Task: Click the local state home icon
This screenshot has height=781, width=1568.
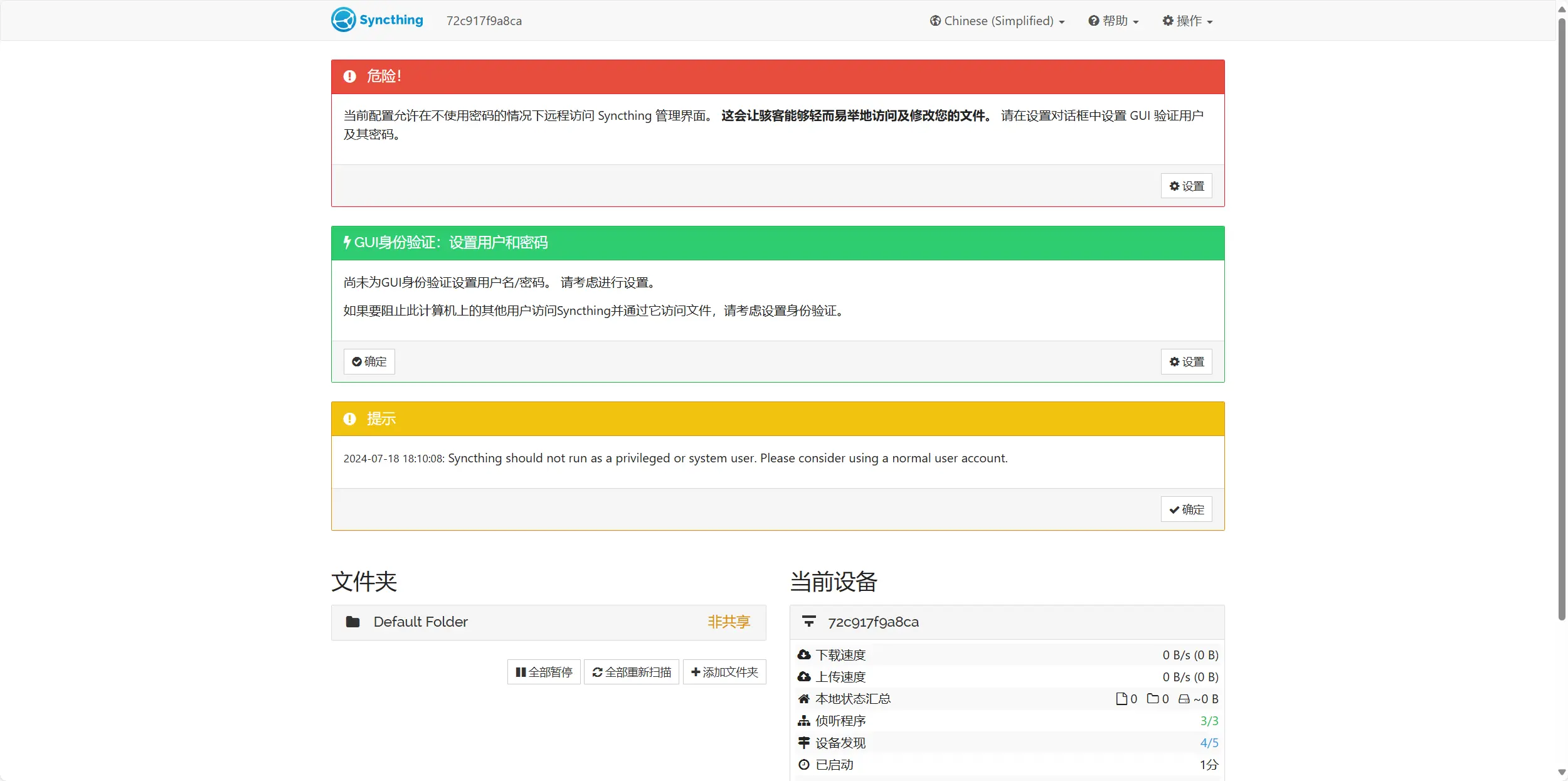Action: 804,699
